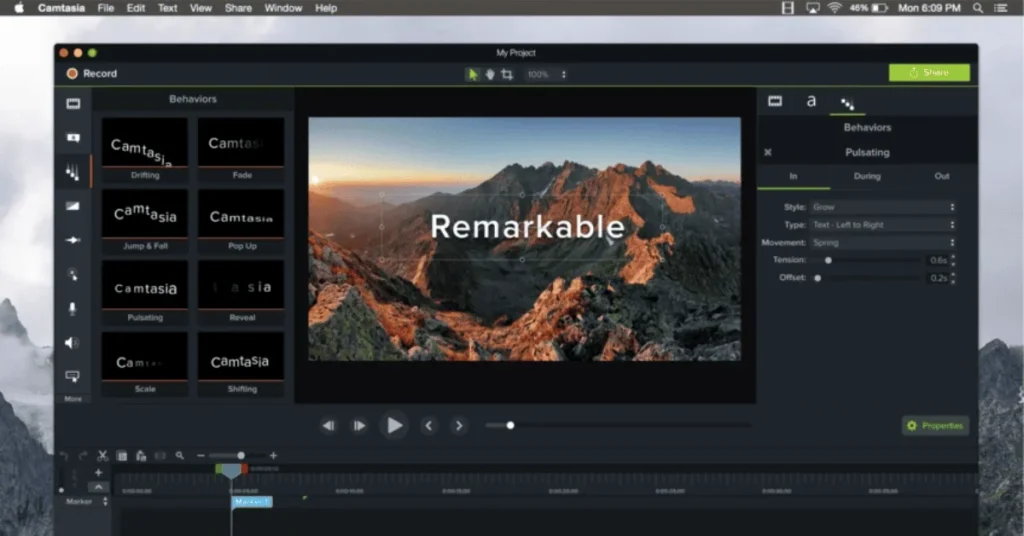Click the timeline zoom slider handle
This screenshot has height=536, width=1024.
(241, 456)
